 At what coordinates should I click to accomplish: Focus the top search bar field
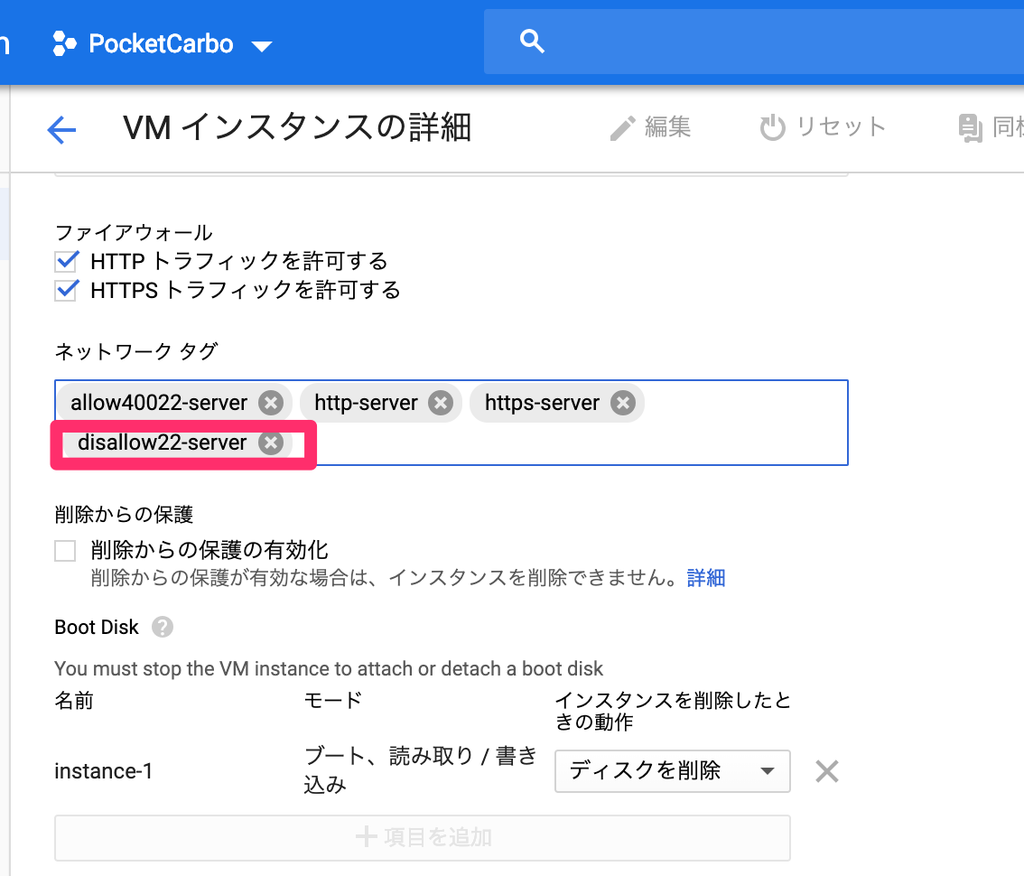(754, 42)
